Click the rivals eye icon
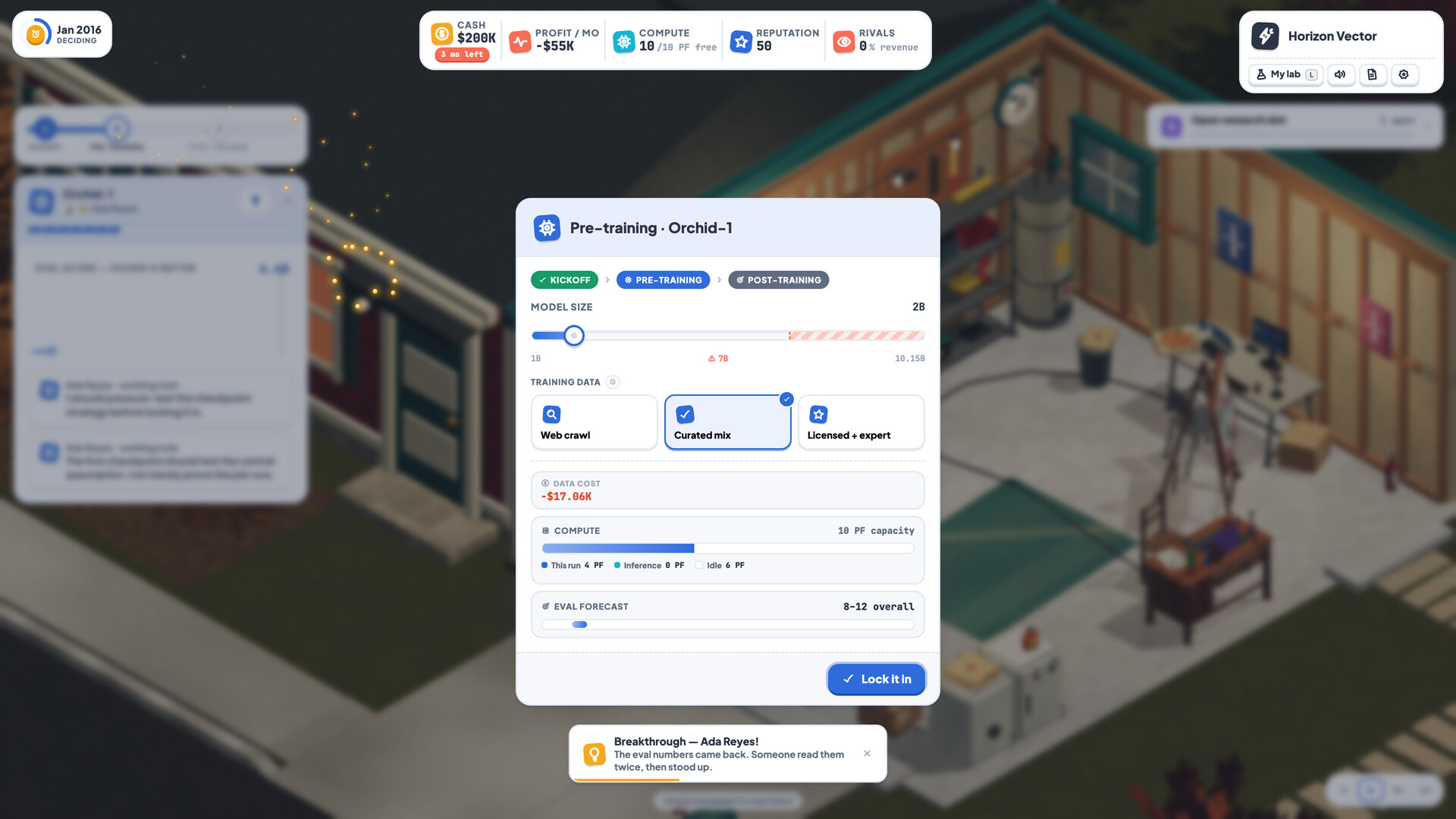This screenshot has width=1456, height=819. click(843, 42)
